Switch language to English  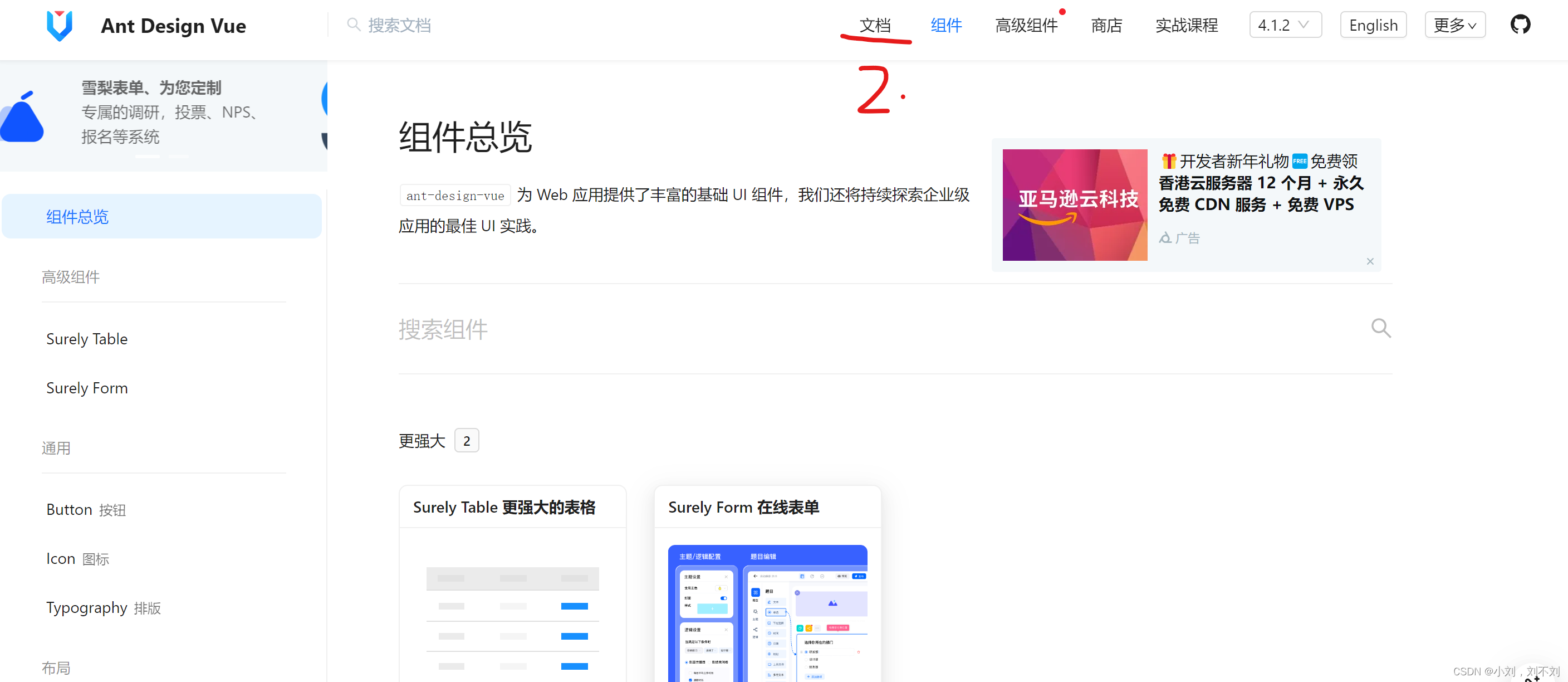(1373, 25)
